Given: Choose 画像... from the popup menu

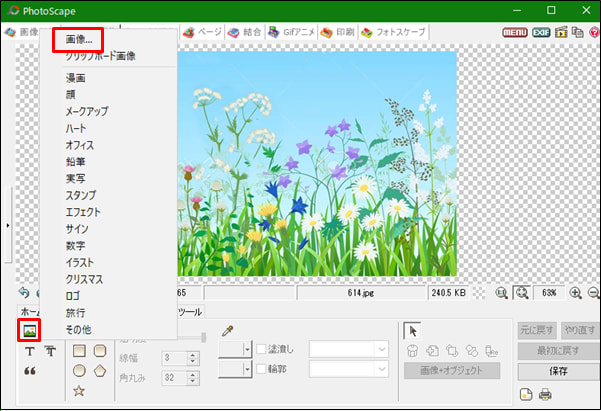Looking at the screenshot, I should pos(79,39).
